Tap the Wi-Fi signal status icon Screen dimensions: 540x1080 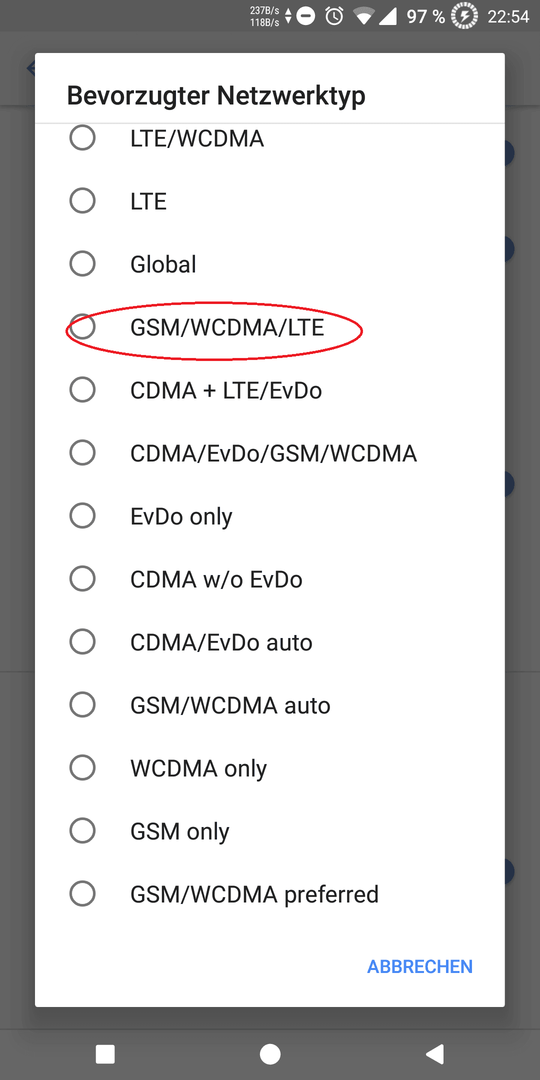(x=363, y=16)
